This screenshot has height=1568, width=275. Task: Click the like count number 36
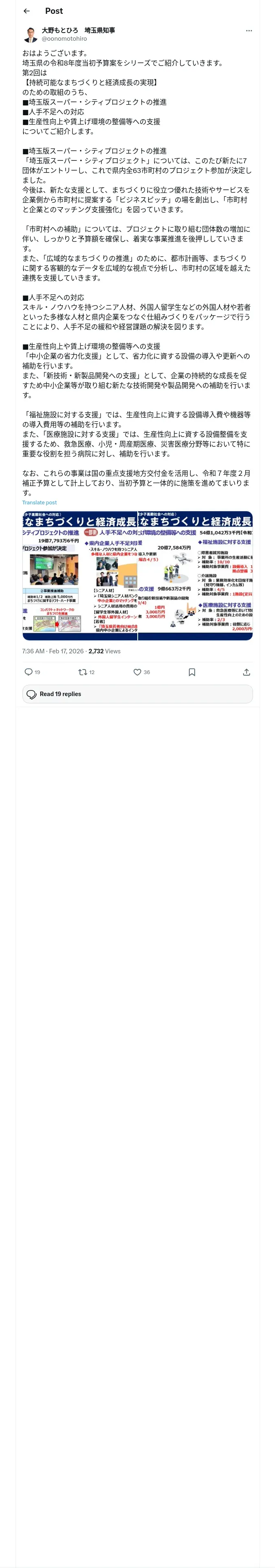click(146, 672)
